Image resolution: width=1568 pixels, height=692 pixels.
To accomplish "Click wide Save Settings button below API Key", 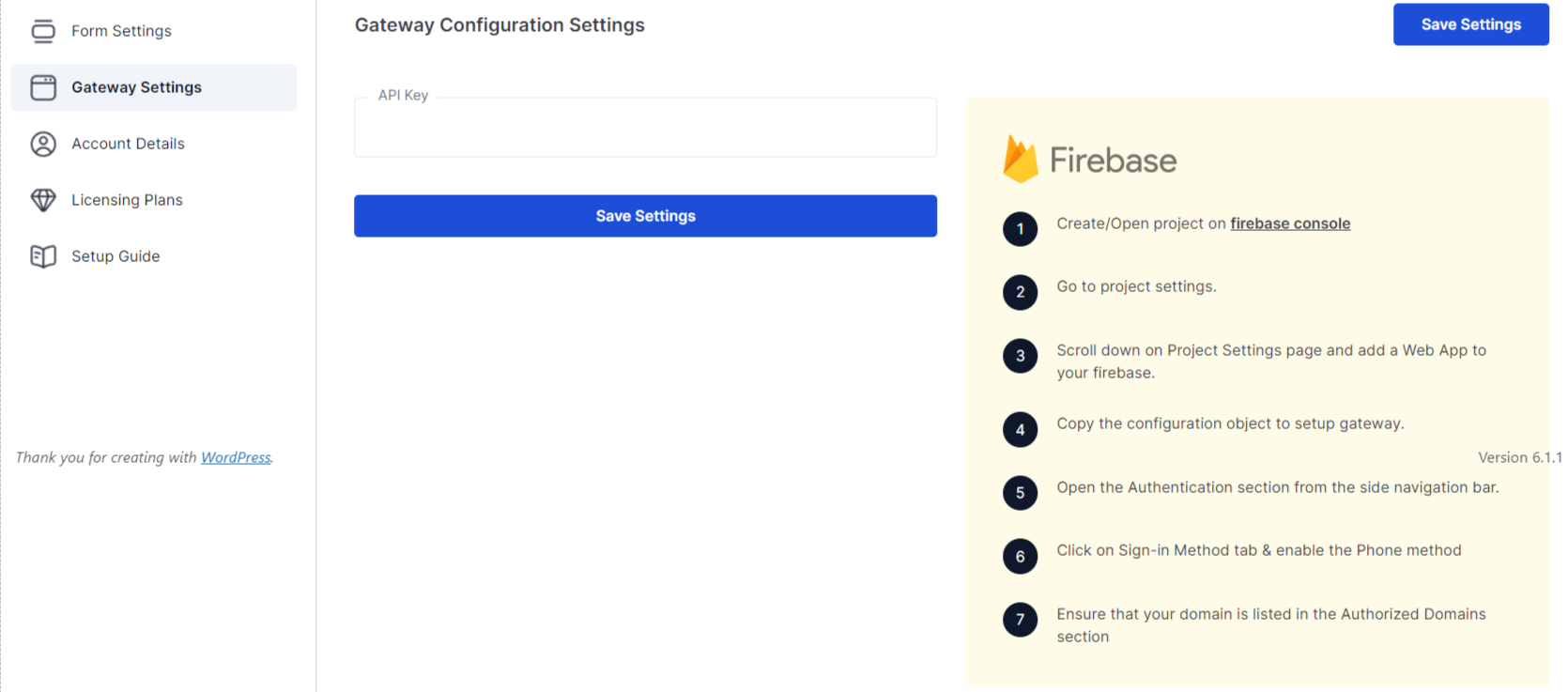I will click(645, 216).
